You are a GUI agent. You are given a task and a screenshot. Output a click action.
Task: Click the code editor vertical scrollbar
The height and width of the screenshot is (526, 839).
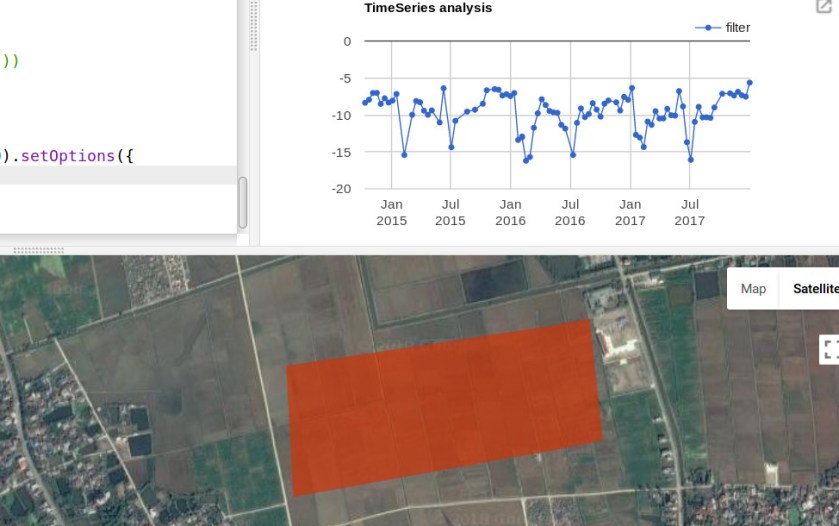242,203
